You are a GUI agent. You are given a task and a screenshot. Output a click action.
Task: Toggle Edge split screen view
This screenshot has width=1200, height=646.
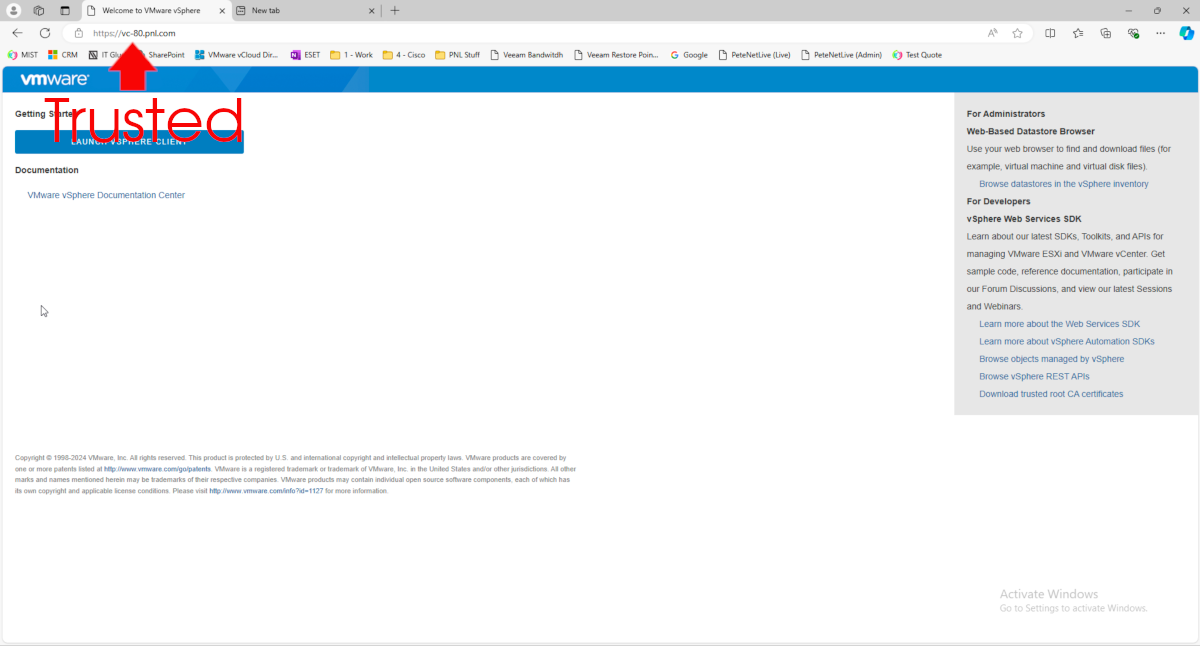1050,33
